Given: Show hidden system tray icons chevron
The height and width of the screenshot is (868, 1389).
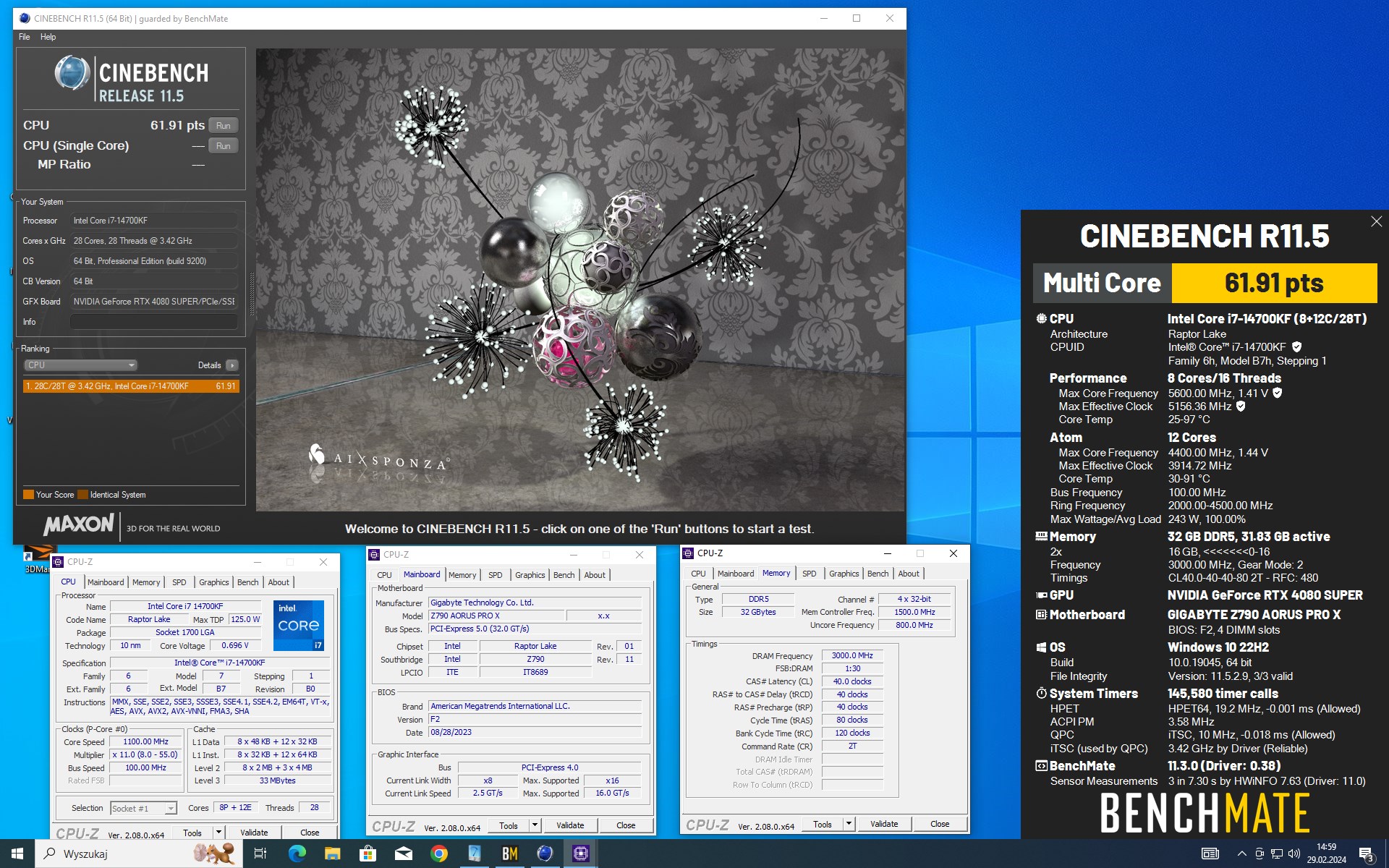Looking at the screenshot, I should pos(1241,854).
